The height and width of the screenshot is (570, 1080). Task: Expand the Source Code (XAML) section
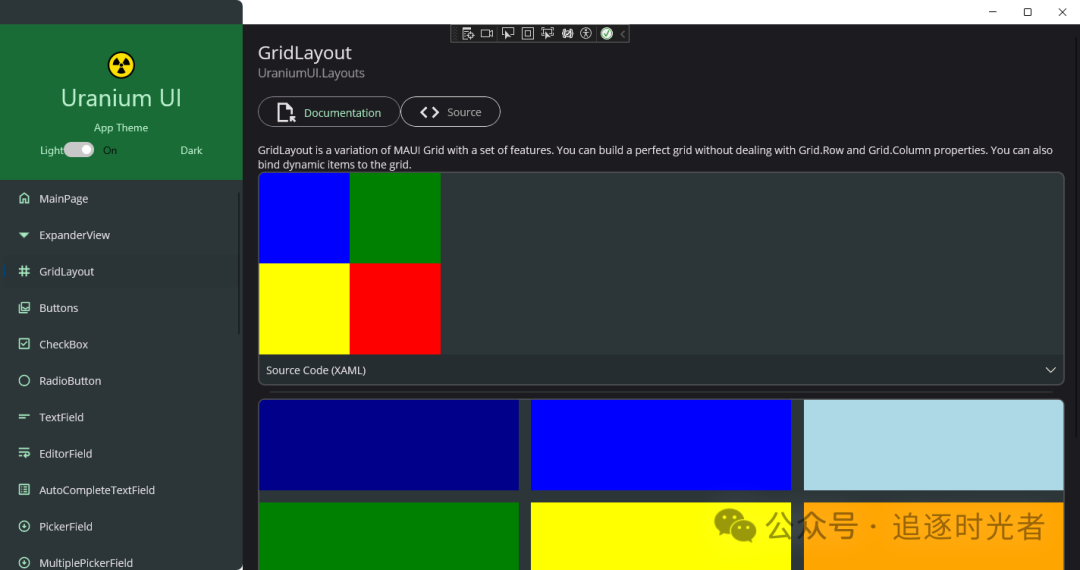pos(1050,370)
